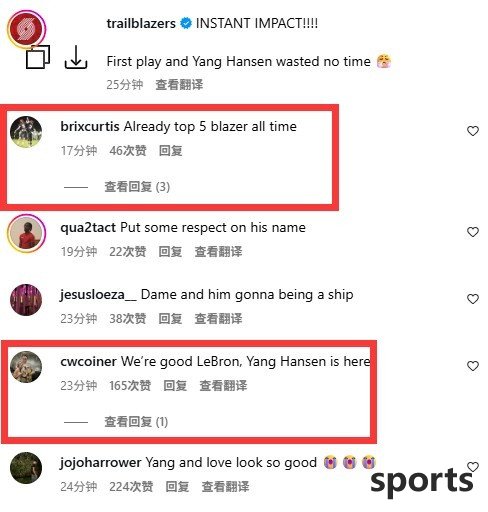Viewport: 488px width, 512px height.
Task: View 165次赞 likes on cwcoiner comment
Action: [130, 386]
